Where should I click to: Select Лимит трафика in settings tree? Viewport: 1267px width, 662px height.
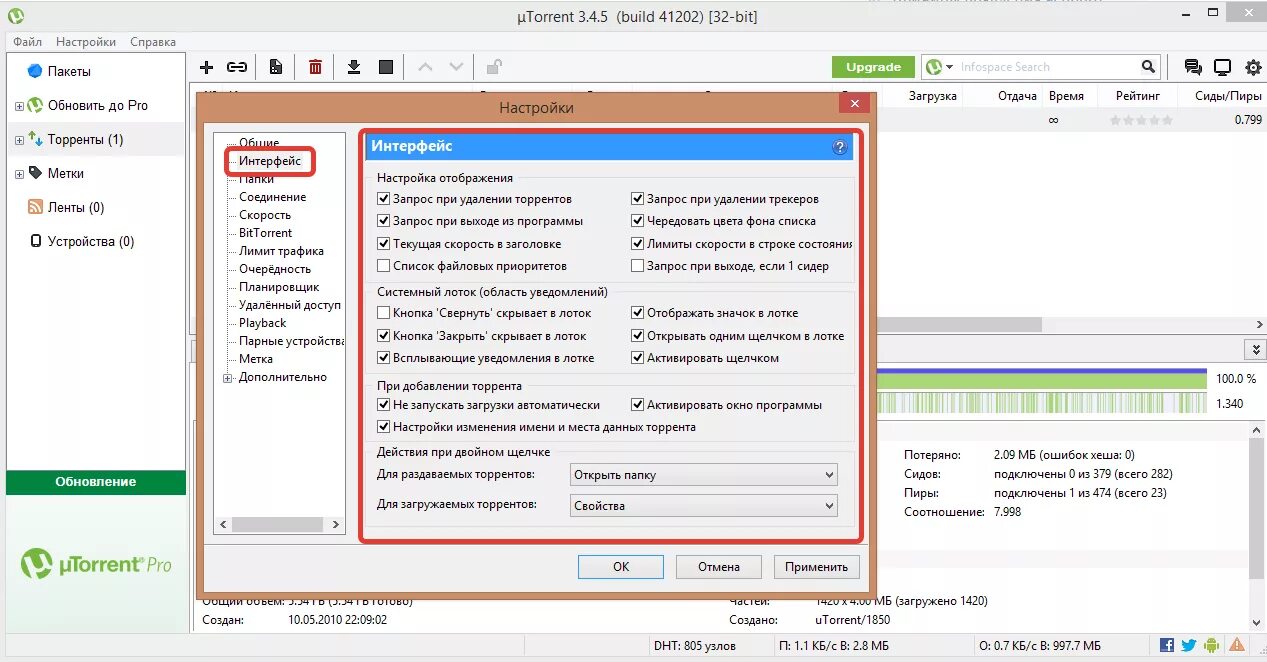tap(281, 251)
